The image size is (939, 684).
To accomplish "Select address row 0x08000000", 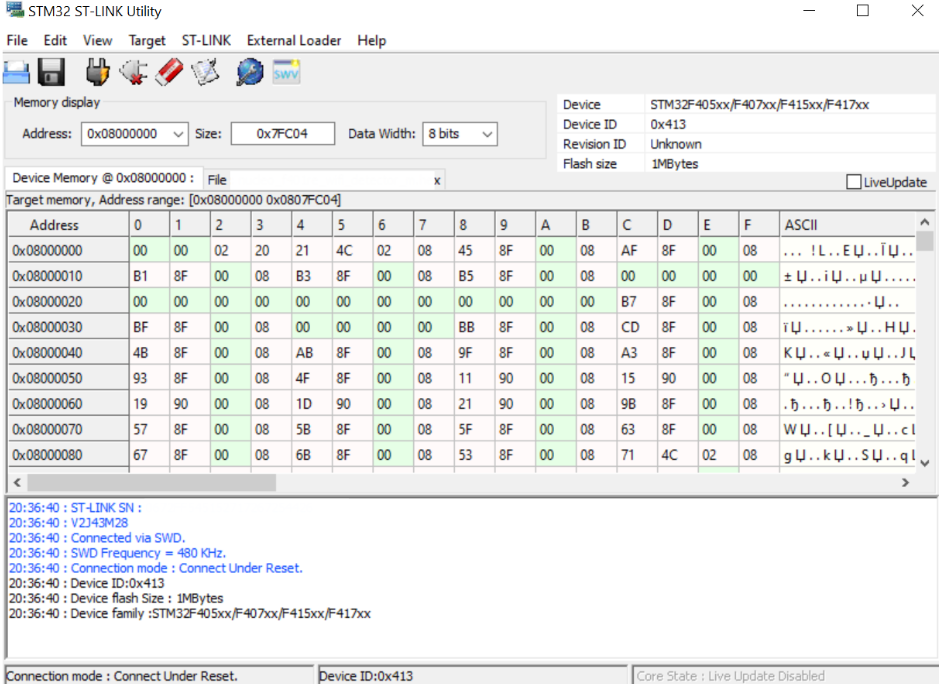I will (68, 250).
